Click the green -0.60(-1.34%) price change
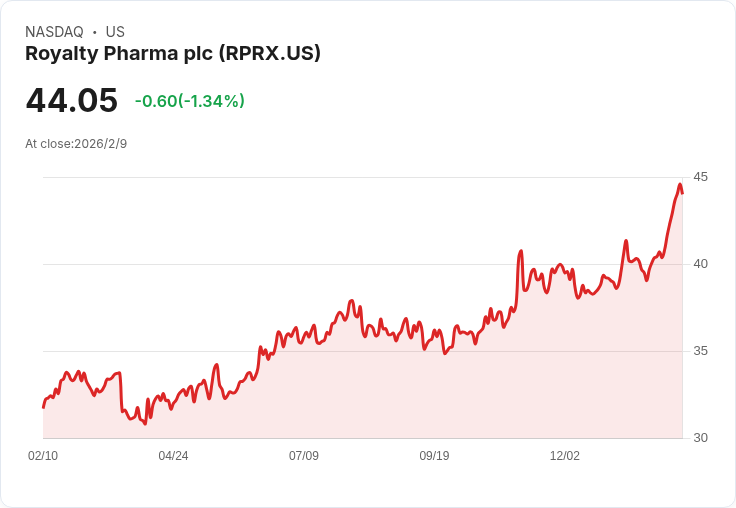This screenshot has width=736, height=508. click(190, 101)
